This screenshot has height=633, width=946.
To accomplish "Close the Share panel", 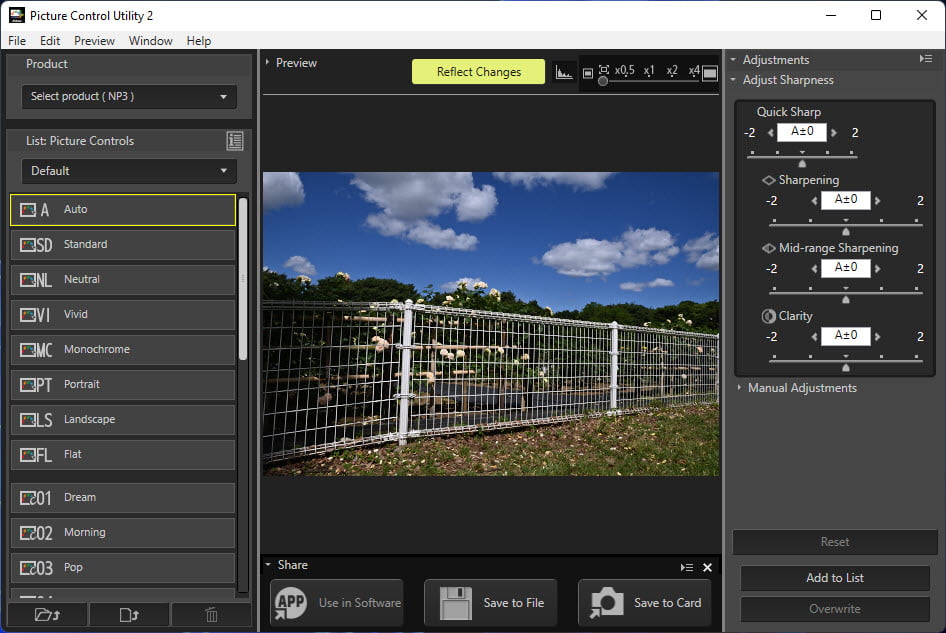I will [x=708, y=567].
